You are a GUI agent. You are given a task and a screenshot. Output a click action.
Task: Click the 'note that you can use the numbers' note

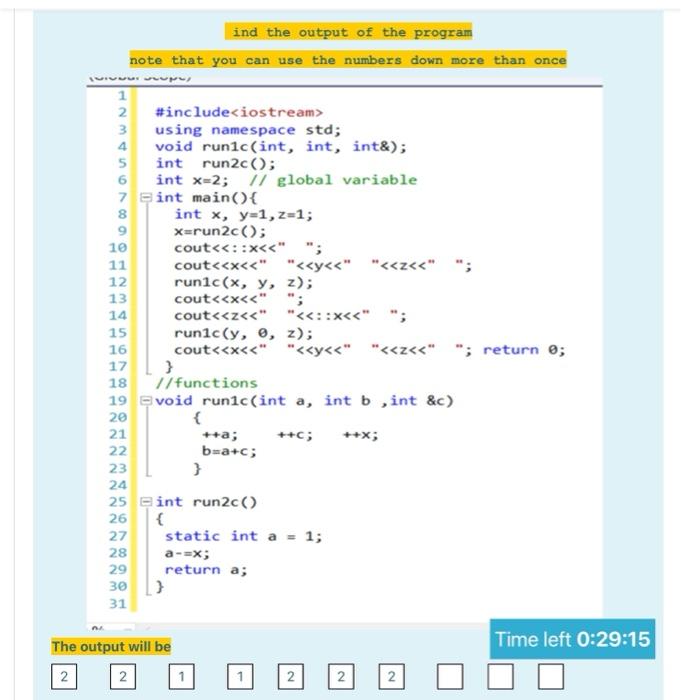pyautogui.click(x=348, y=59)
